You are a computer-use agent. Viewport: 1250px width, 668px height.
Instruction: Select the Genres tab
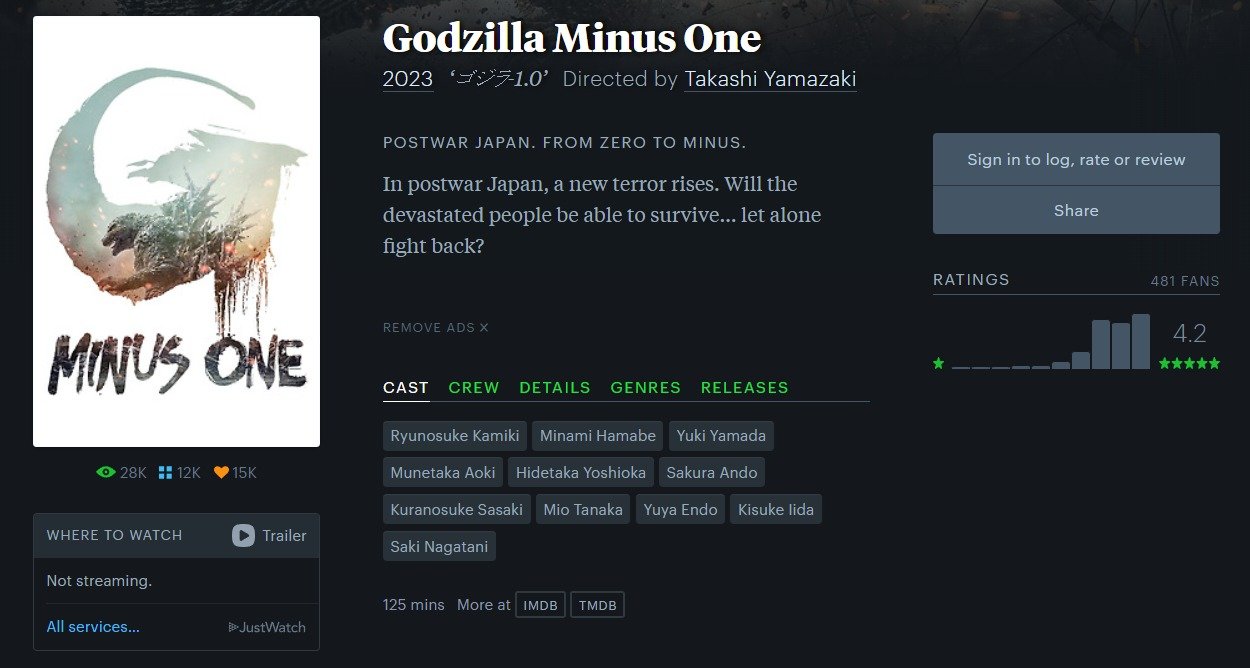click(645, 387)
